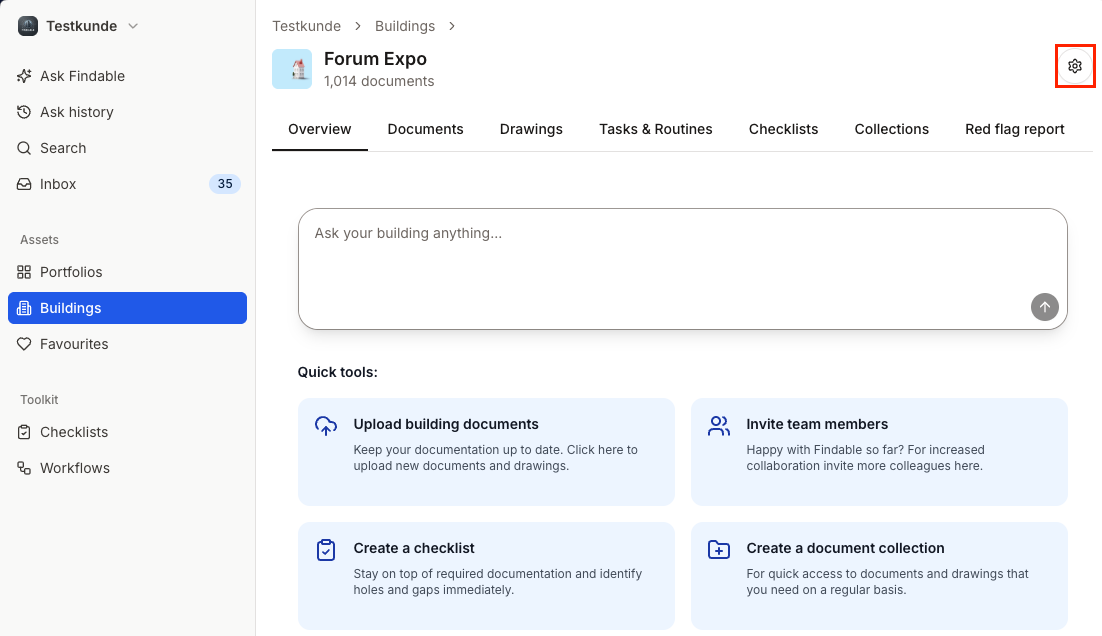The image size is (1102, 636).
Task: Open Invite team members card
Action: tap(879, 452)
